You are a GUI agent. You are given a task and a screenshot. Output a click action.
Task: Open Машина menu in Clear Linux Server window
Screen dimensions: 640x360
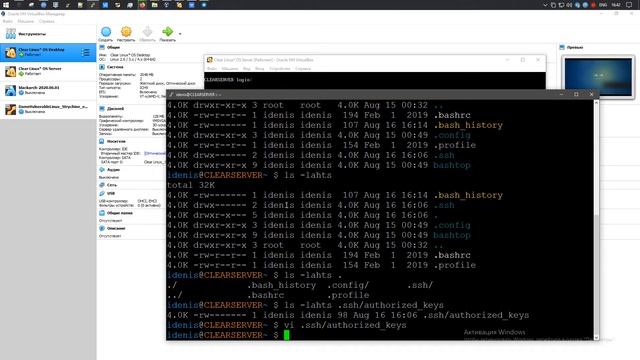point(230,69)
